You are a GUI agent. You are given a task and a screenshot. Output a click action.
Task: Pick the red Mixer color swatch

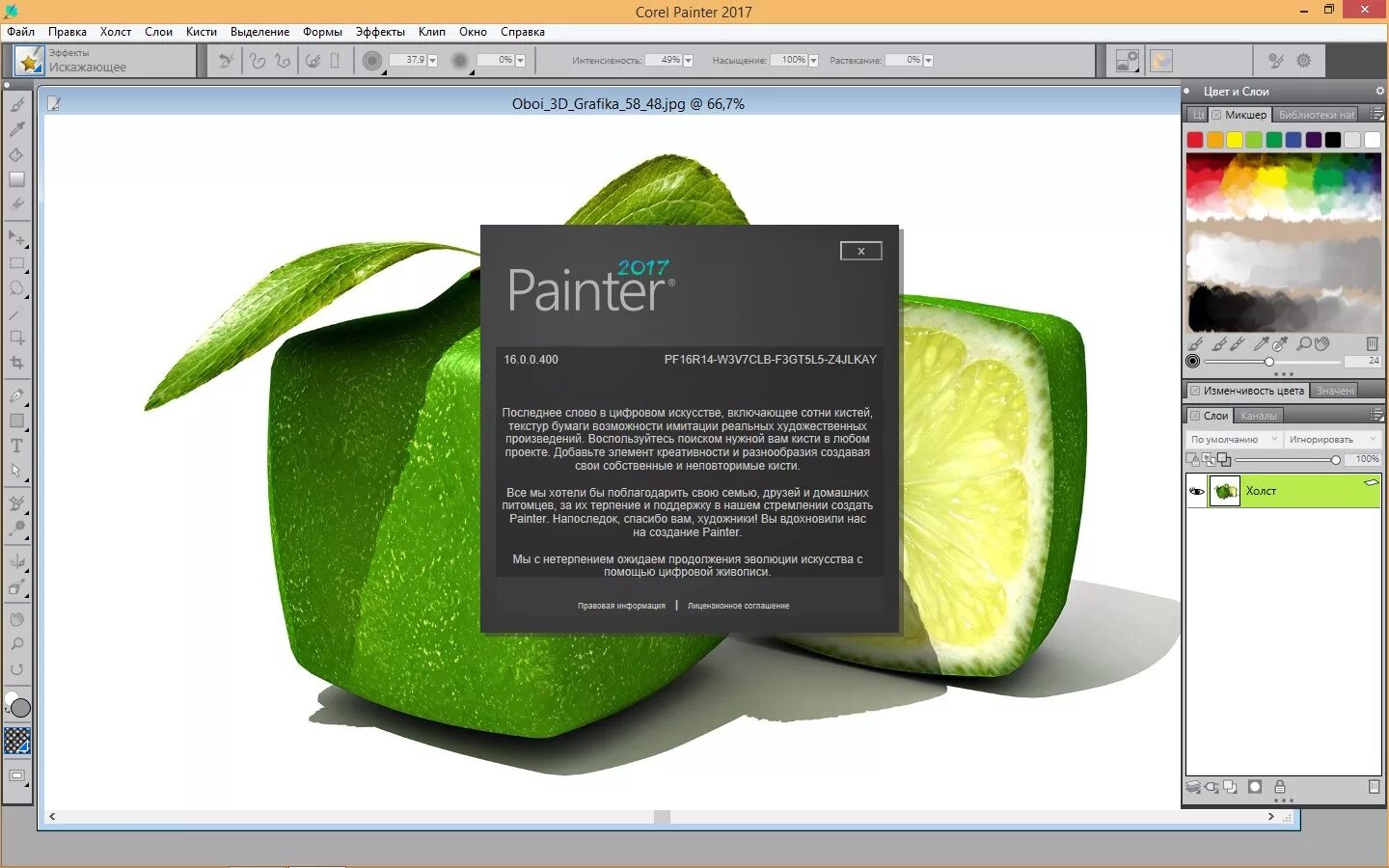[1195, 140]
